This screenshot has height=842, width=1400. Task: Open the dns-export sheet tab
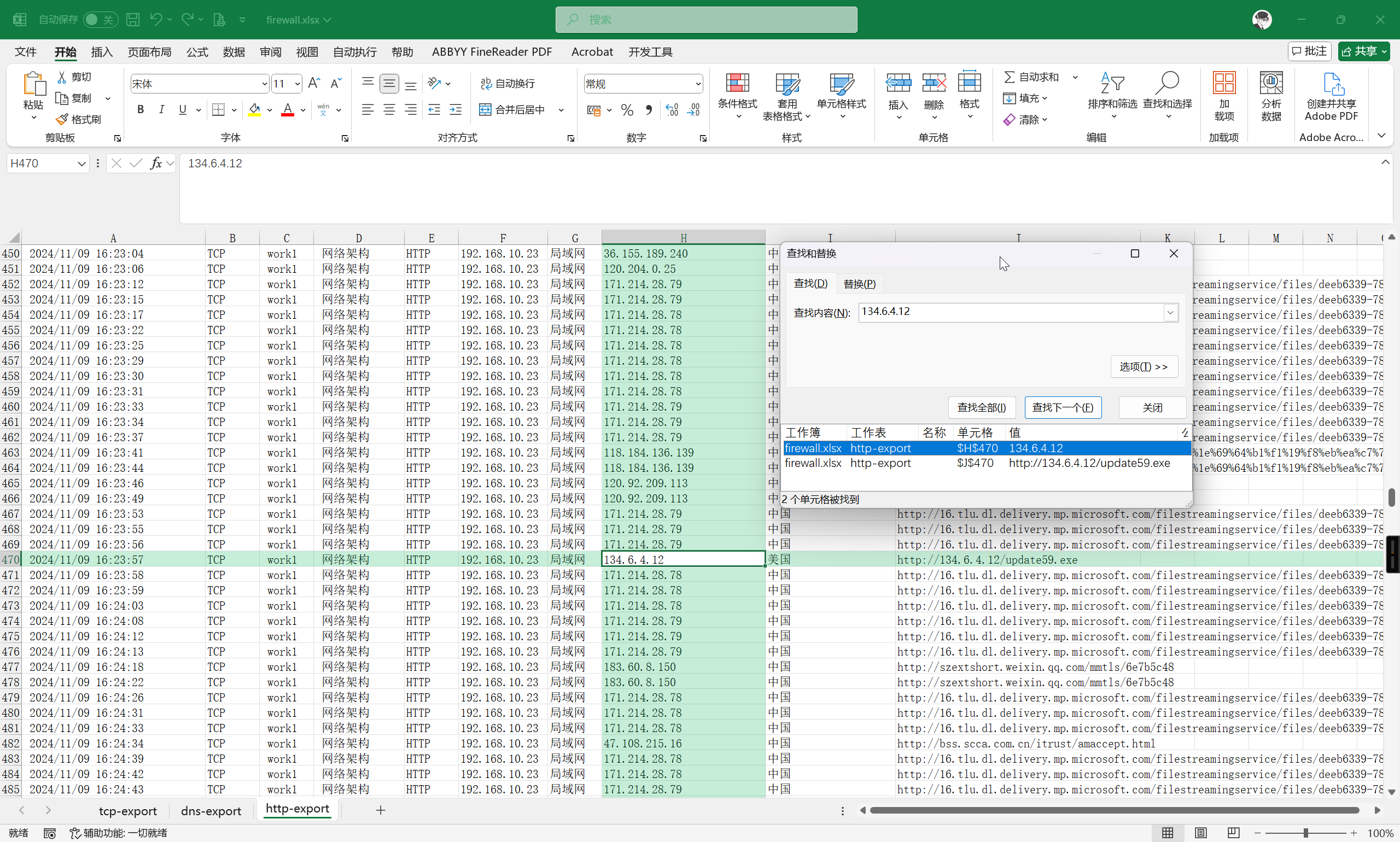point(211,811)
